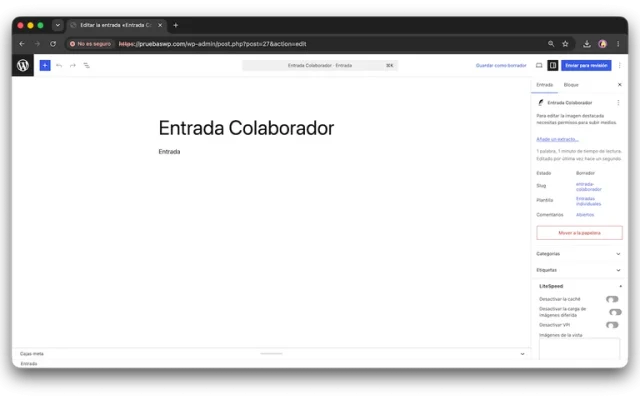Click Añade un extracto link
Viewport: 640px width, 400px height.
pyautogui.click(x=557, y=139)
